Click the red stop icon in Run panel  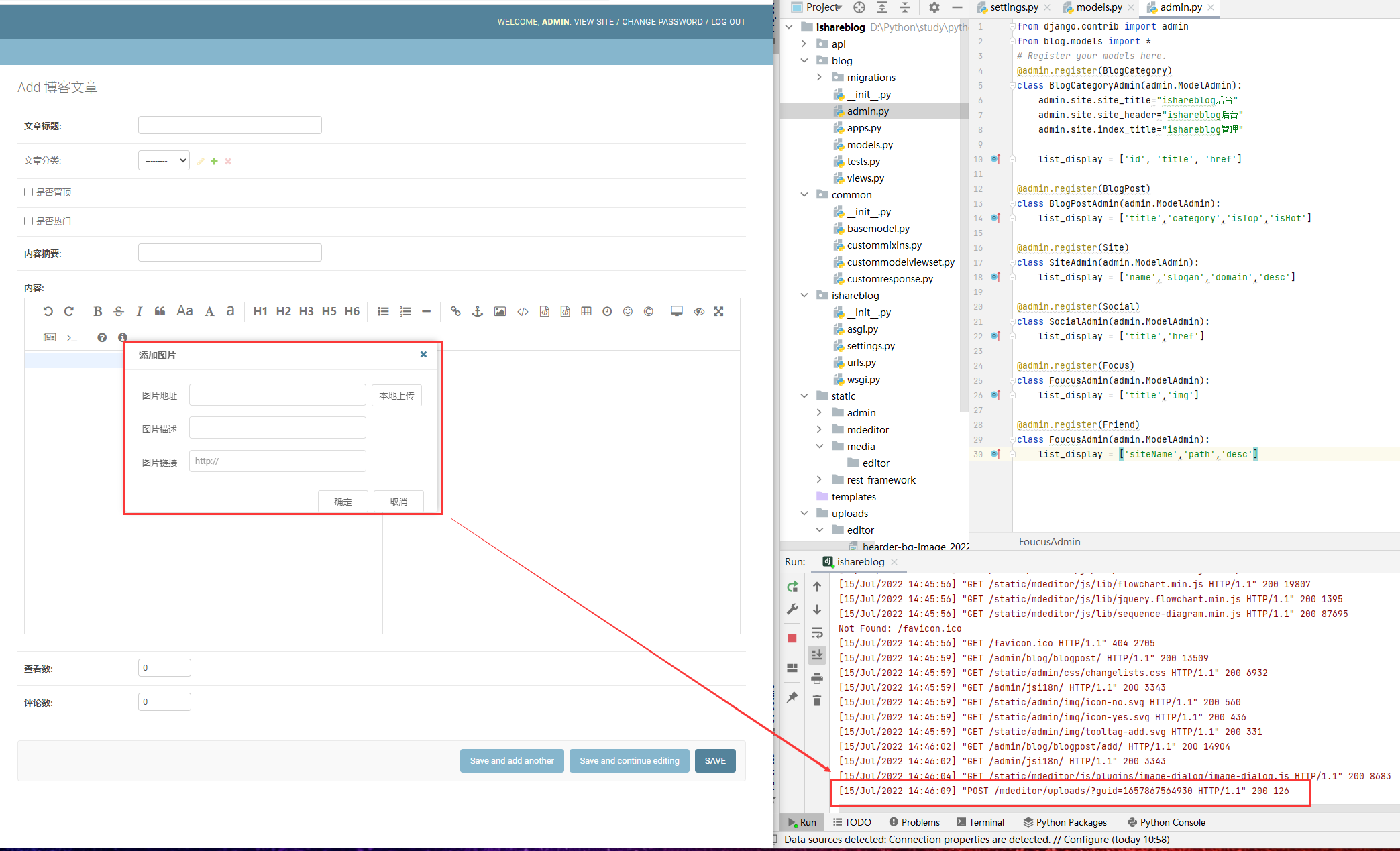pyautogui.click(x=792, y=638)
